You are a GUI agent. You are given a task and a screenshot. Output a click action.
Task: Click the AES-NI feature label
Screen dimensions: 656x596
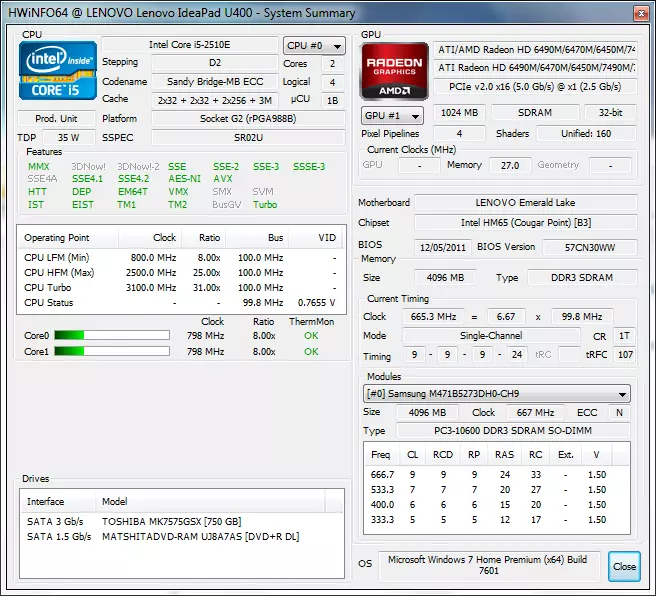pyautogui.click(x=184, y=179)
